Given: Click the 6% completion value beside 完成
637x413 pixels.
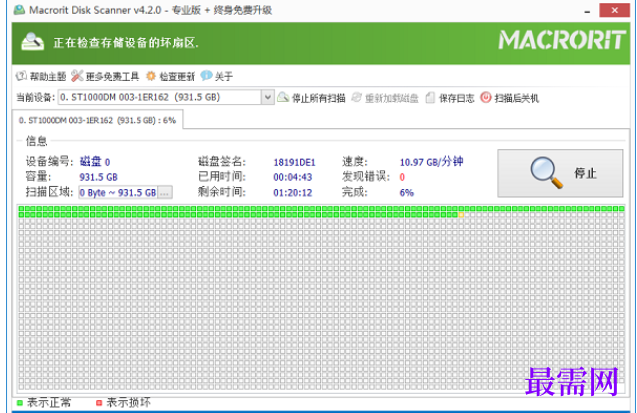Looking at the screenshot, I should tap(407, 192).
